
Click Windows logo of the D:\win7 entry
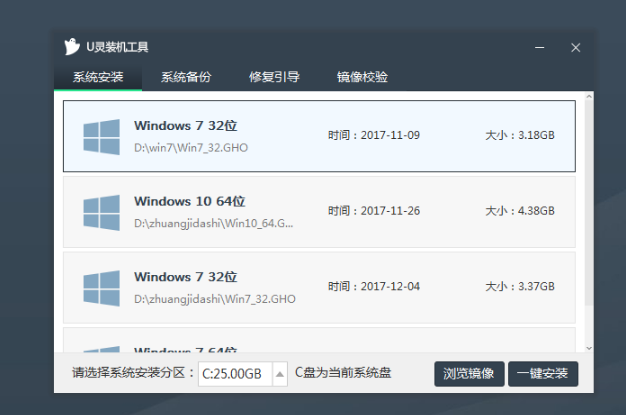[102, 135]
